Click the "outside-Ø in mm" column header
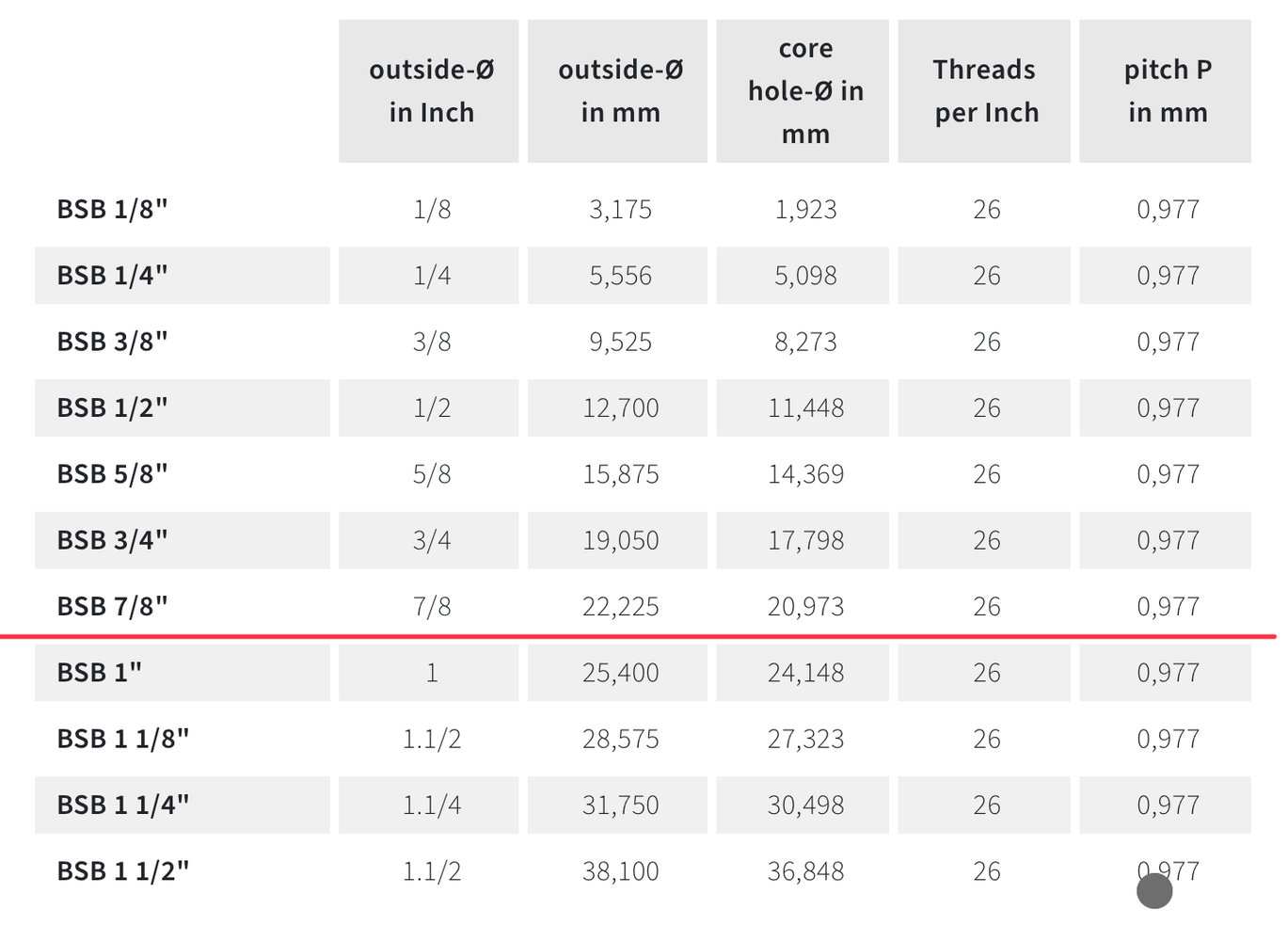The image size is (1288, 941). point(619,91)
